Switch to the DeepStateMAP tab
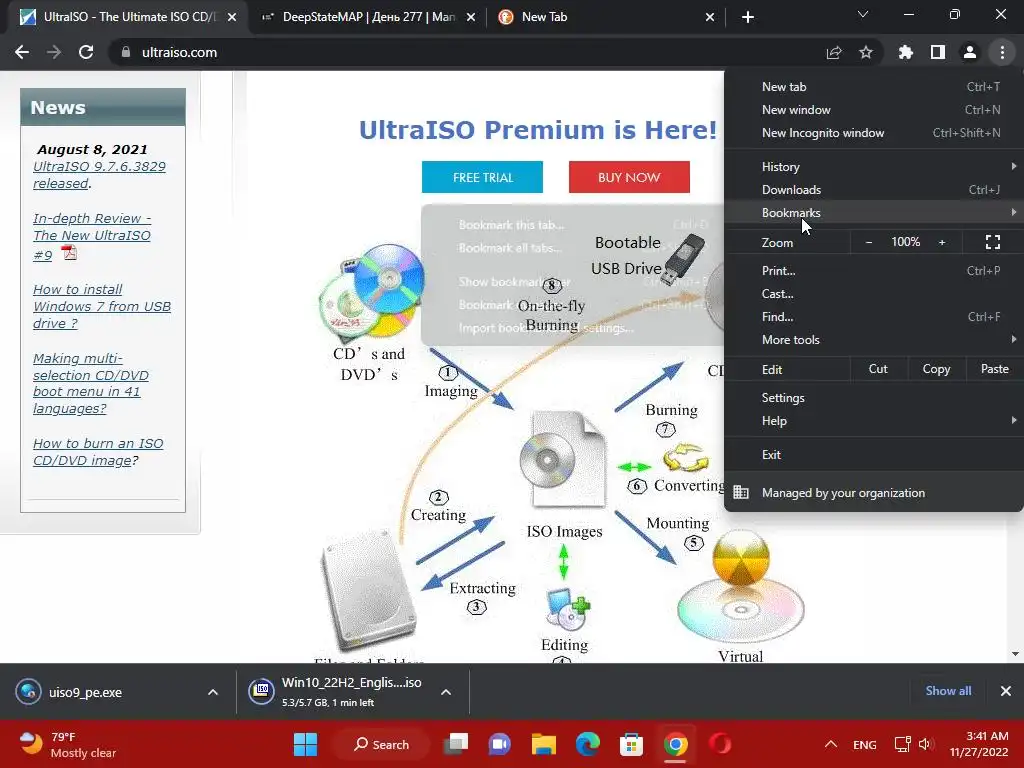Screen dimensions: 1024x768 pos(368,17)
